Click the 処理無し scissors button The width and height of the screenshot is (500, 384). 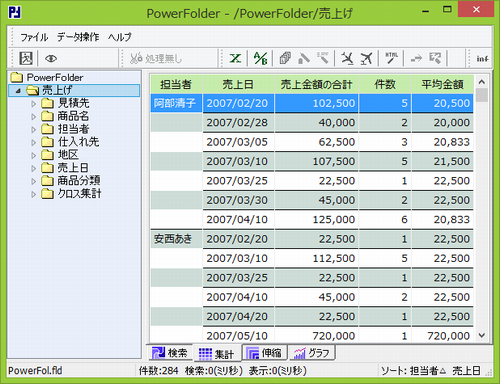coord(156,59)
